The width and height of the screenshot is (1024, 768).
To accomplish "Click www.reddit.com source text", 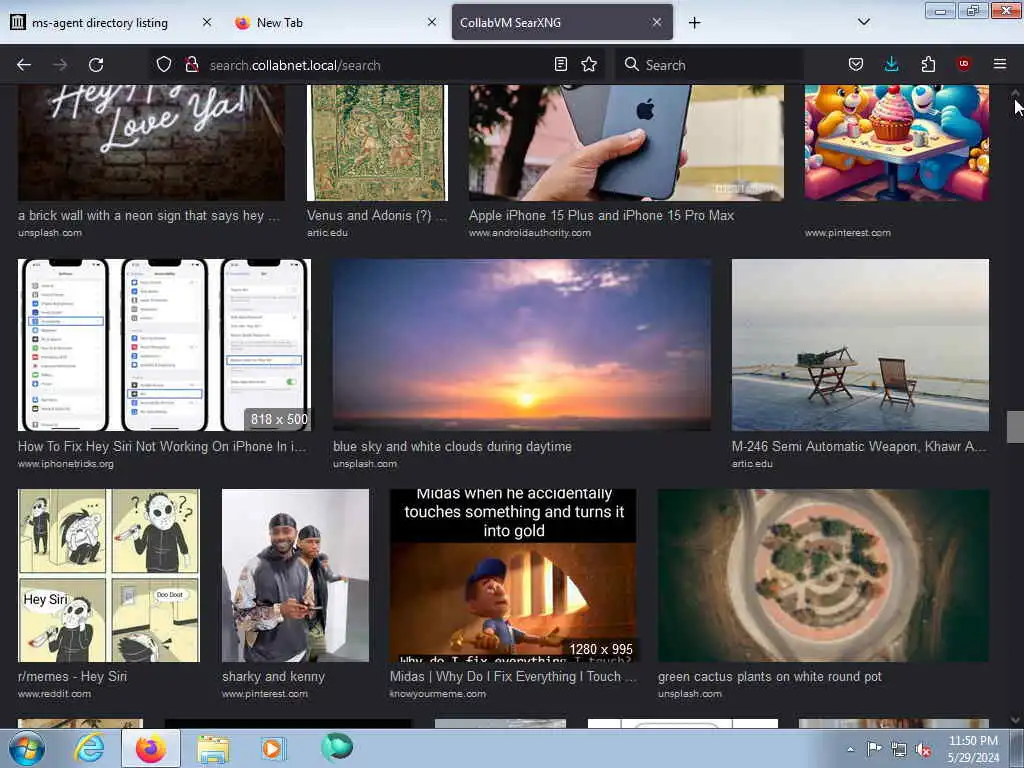I will pos(54,694).
